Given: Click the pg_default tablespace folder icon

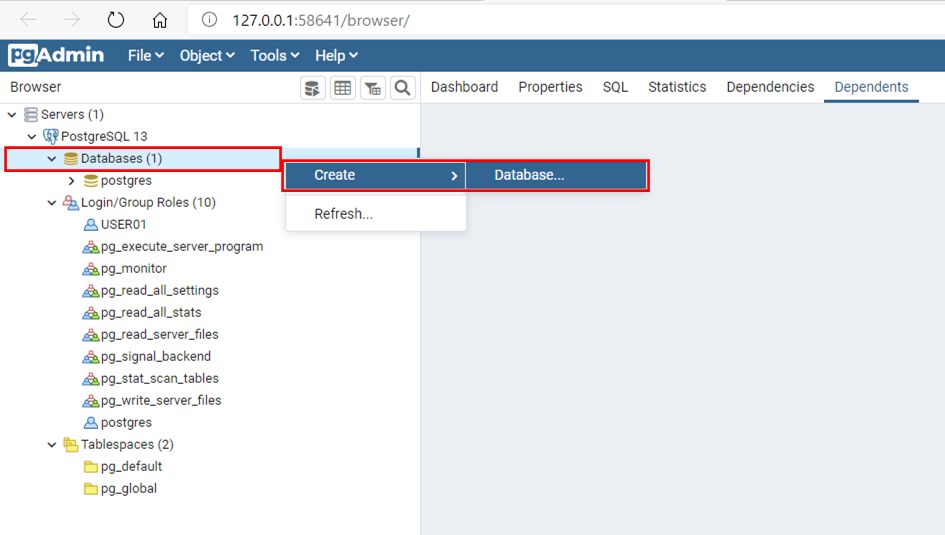Looking at the screenshot, I should (91, 467).
